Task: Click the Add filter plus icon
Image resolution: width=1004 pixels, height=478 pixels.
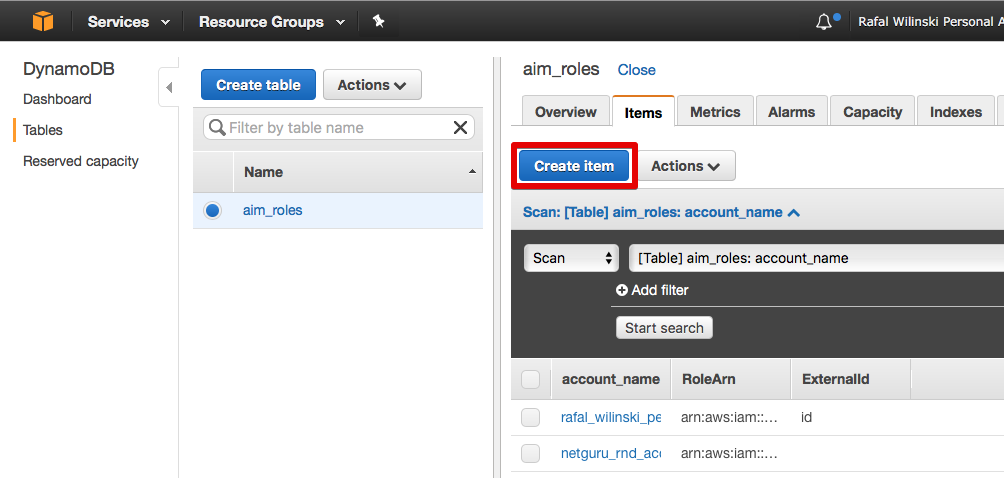Action: point(622,291)
